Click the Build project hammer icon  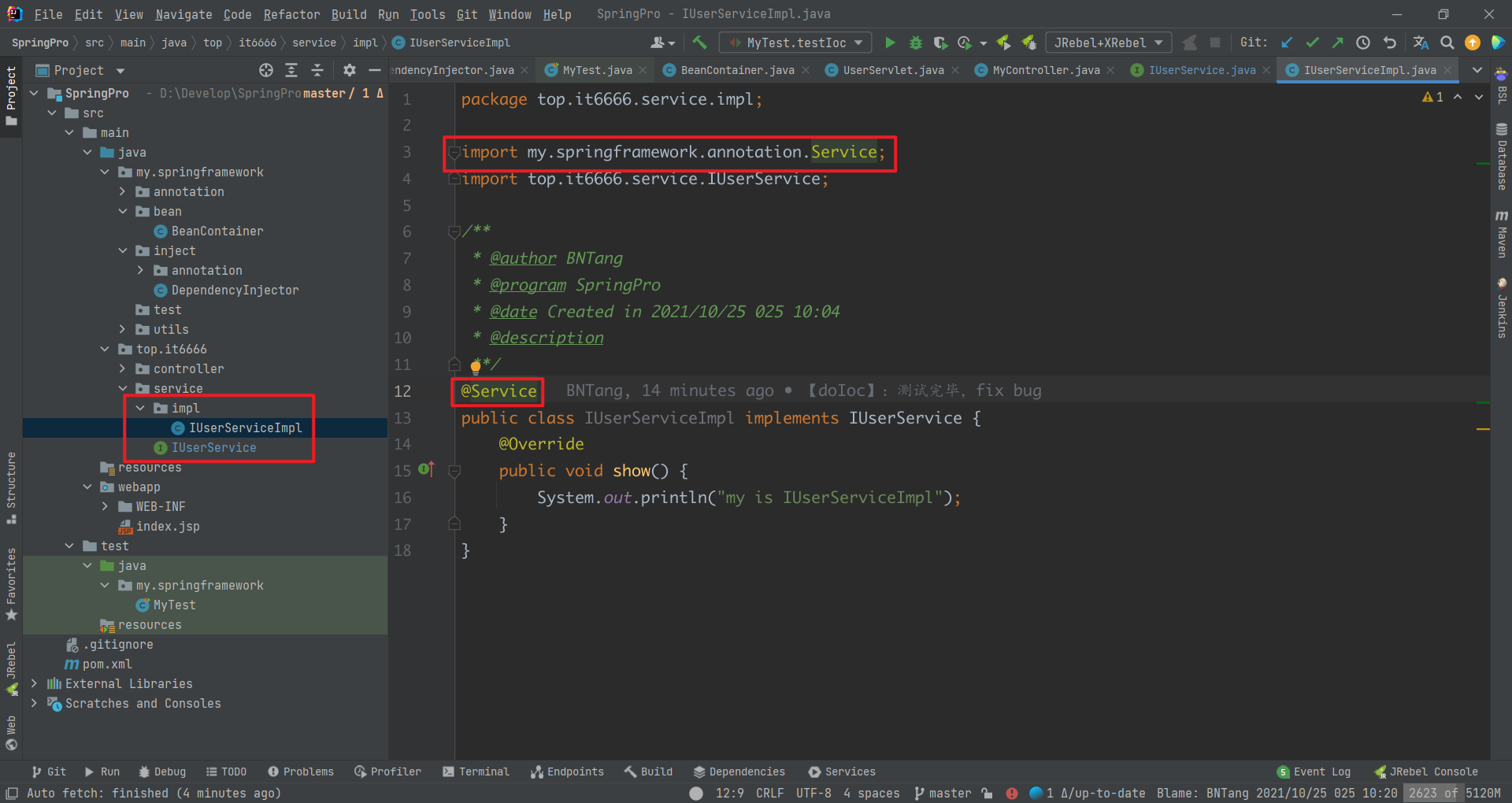coord(699,43)
